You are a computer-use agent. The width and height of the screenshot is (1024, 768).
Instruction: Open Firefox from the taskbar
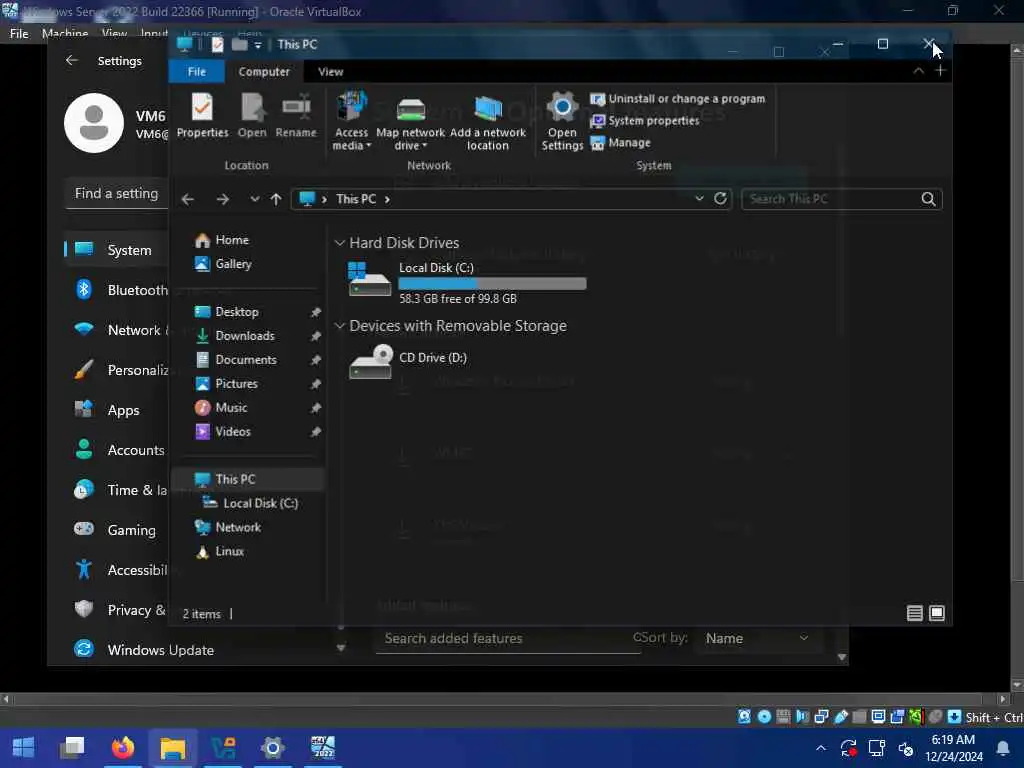[x=122, y=748]
